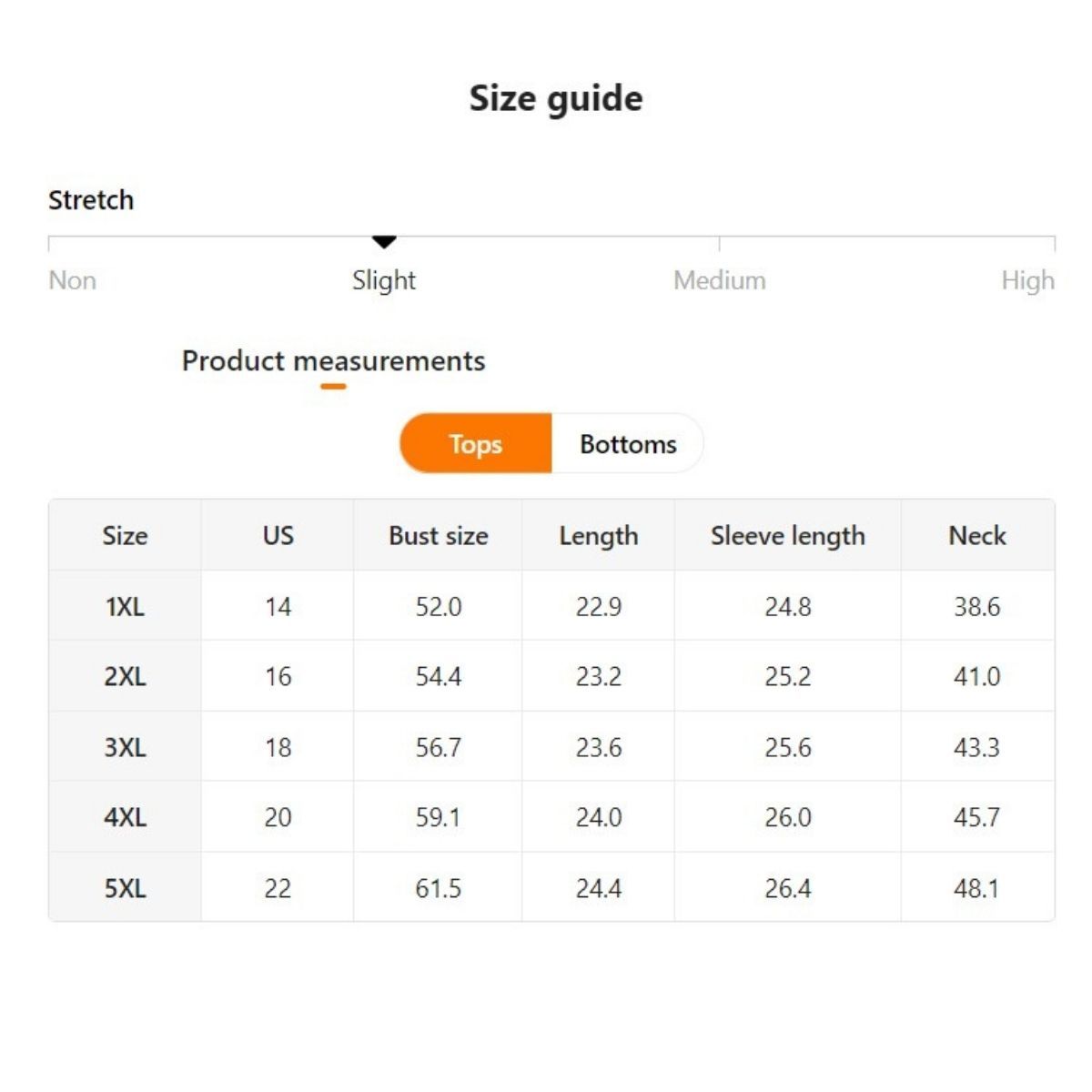Click the Size guide title
The height and width of the screenshot is (1092, 1092).
coord(555,98)
